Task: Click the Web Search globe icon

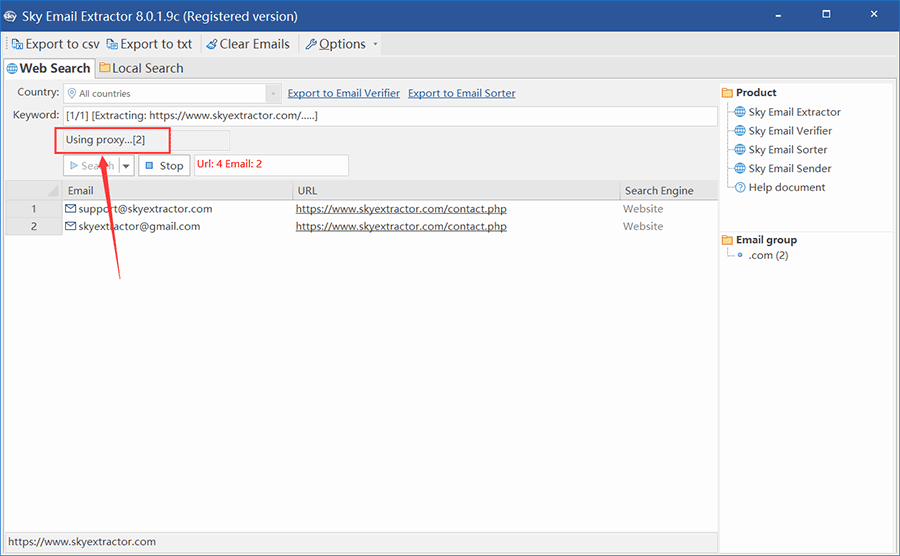Action: pyautogui.click(x=12, y=68)
